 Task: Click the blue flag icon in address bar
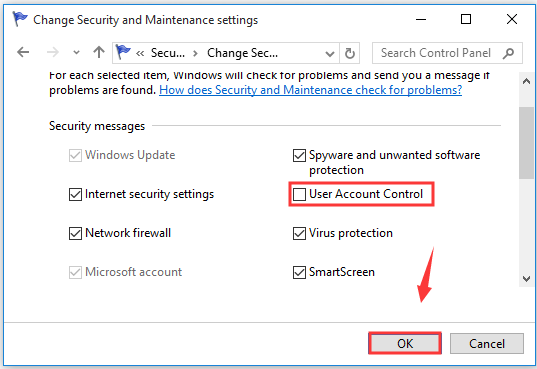point(123,52)
